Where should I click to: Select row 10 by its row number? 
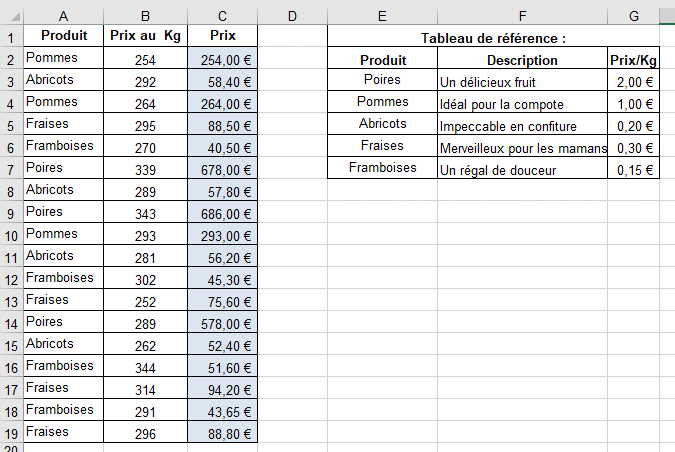(11, 234)
